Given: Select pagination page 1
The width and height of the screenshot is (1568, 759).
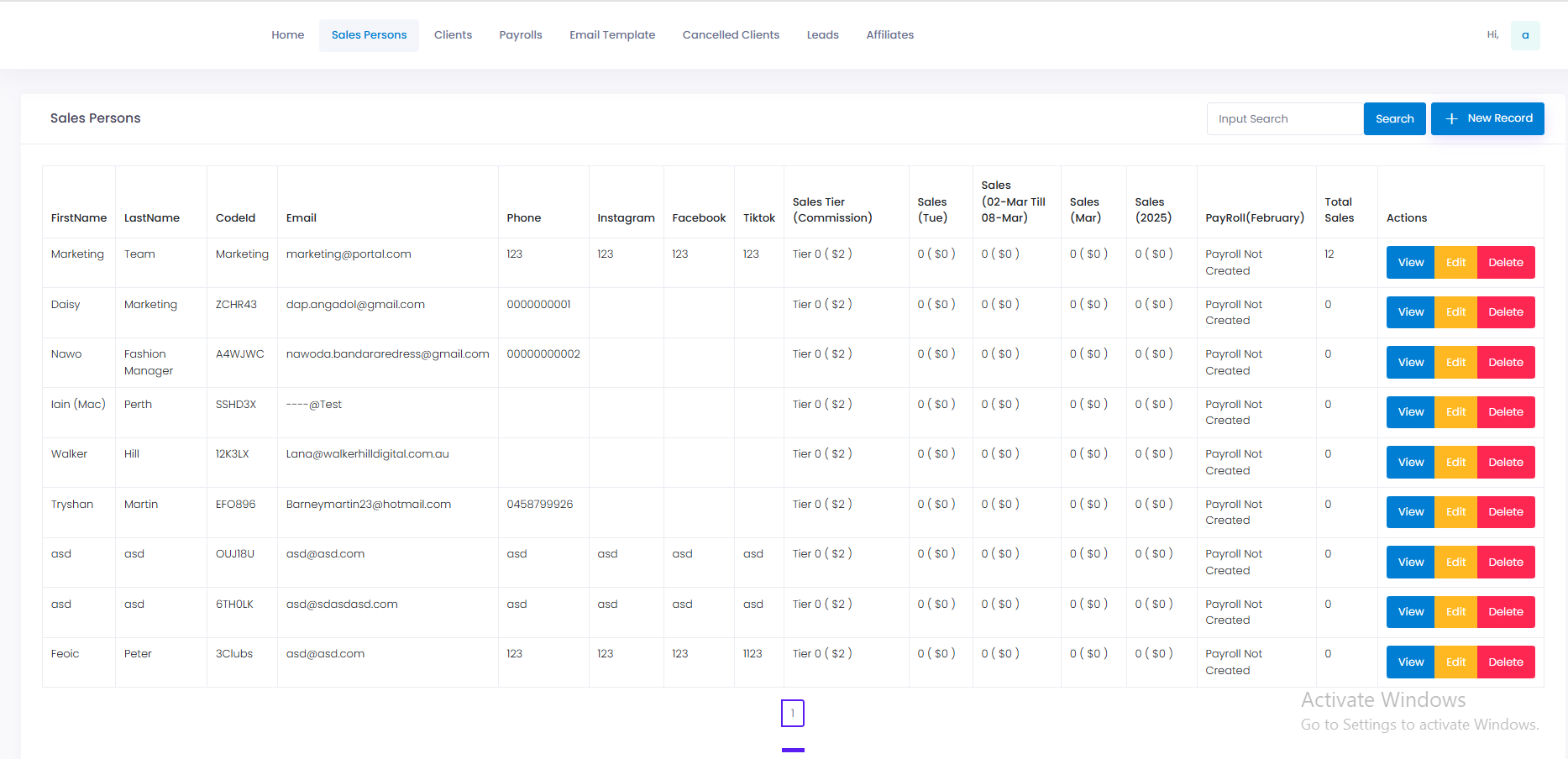Looking at the screenshot, I should point(792,713).
